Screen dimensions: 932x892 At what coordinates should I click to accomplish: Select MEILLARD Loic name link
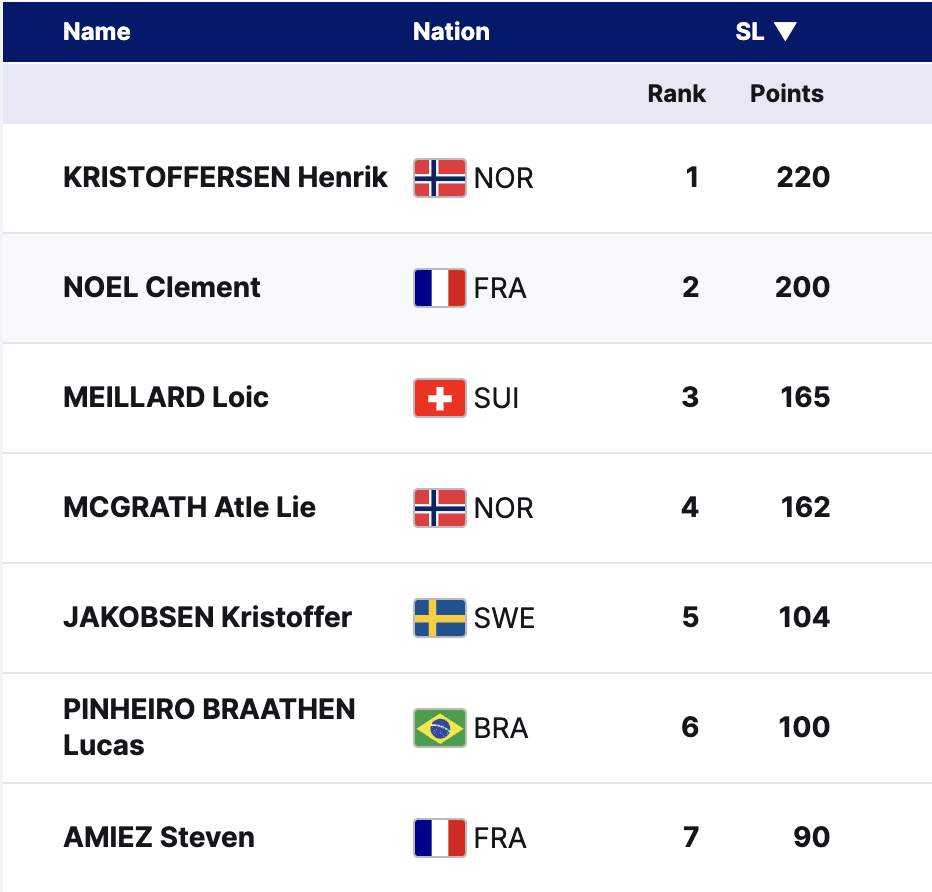pyautogui.click(x=166, y=398)
